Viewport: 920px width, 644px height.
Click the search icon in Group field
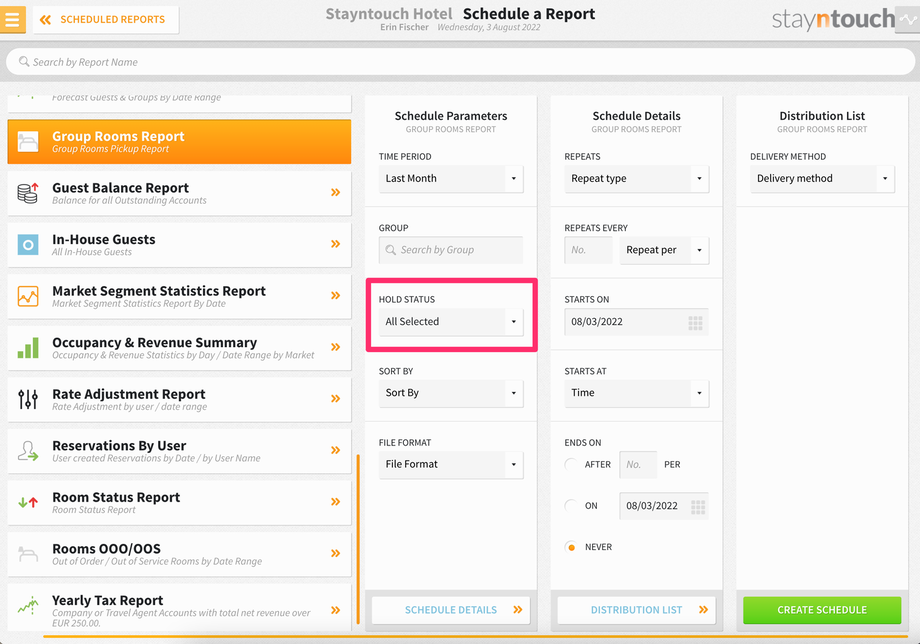point(390,250)
